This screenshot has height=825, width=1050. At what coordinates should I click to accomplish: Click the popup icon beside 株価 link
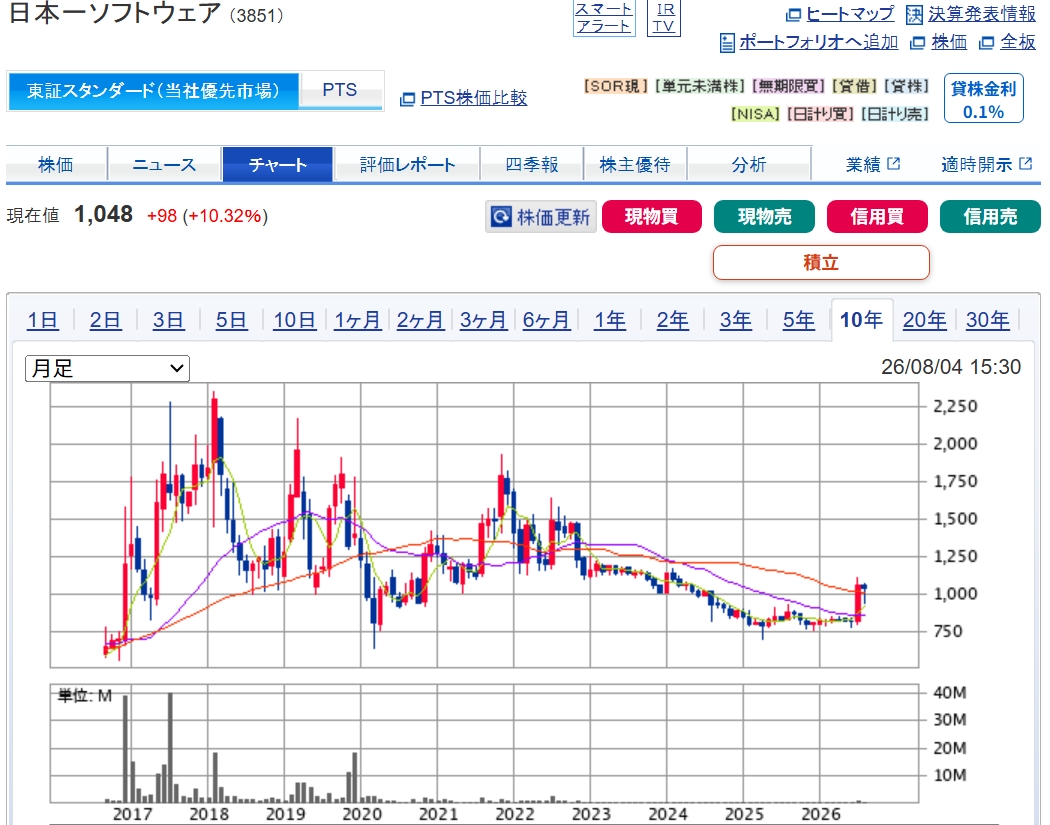(x=917, y=43)
